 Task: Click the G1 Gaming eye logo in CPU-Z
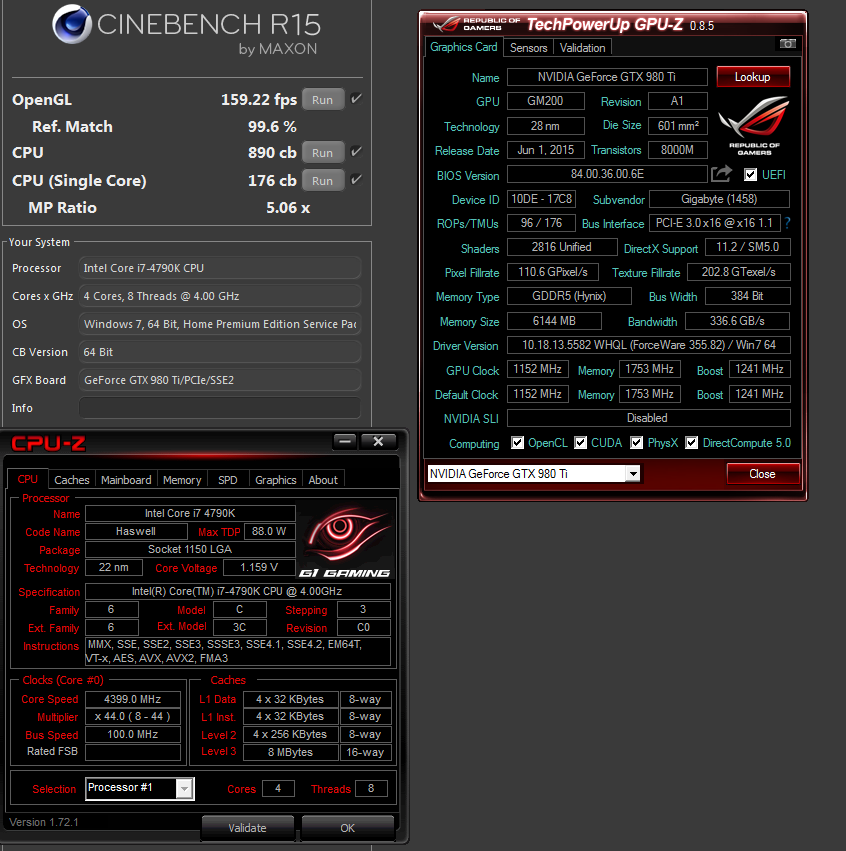click(x=345, y=542)
